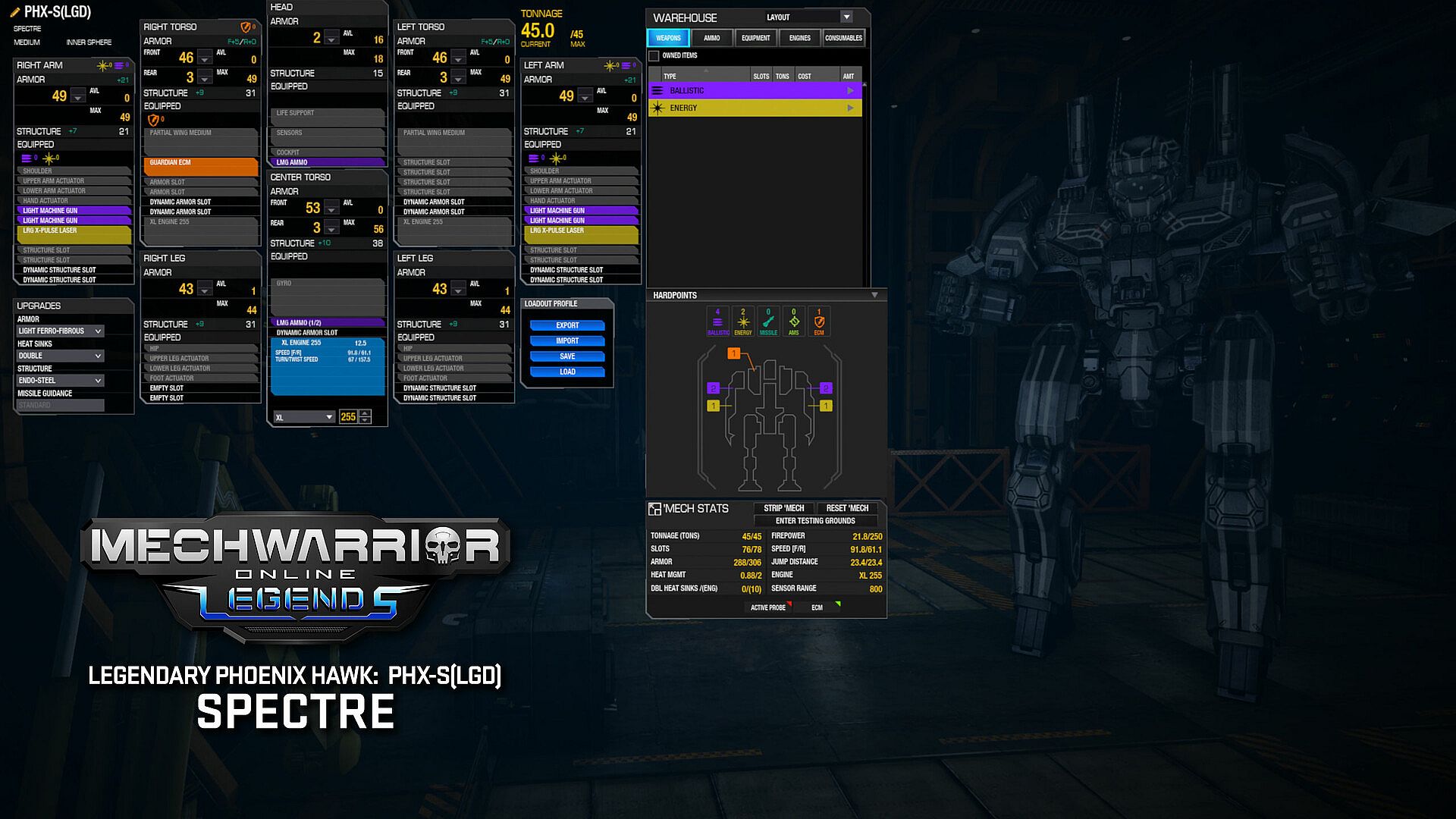Click the ECM hardpoint icon
This screenshot has height=819, width=1456.
coord(819,322)
